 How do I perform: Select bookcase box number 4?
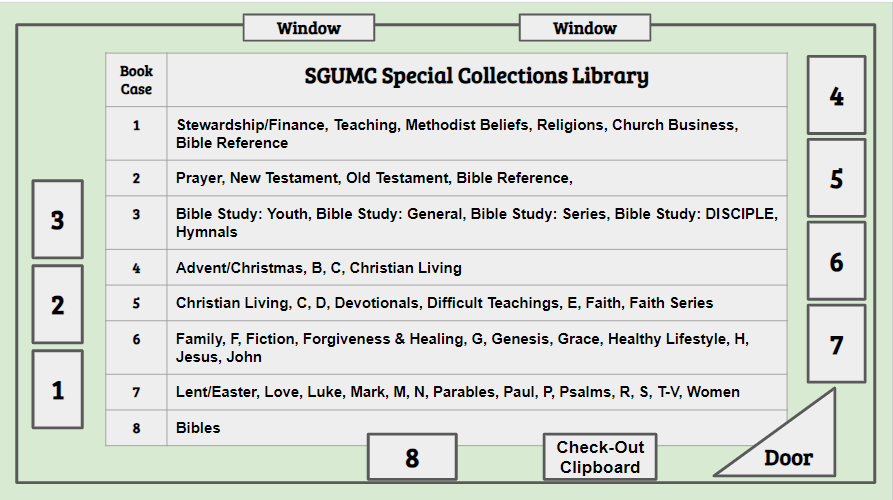pos(836,95)
